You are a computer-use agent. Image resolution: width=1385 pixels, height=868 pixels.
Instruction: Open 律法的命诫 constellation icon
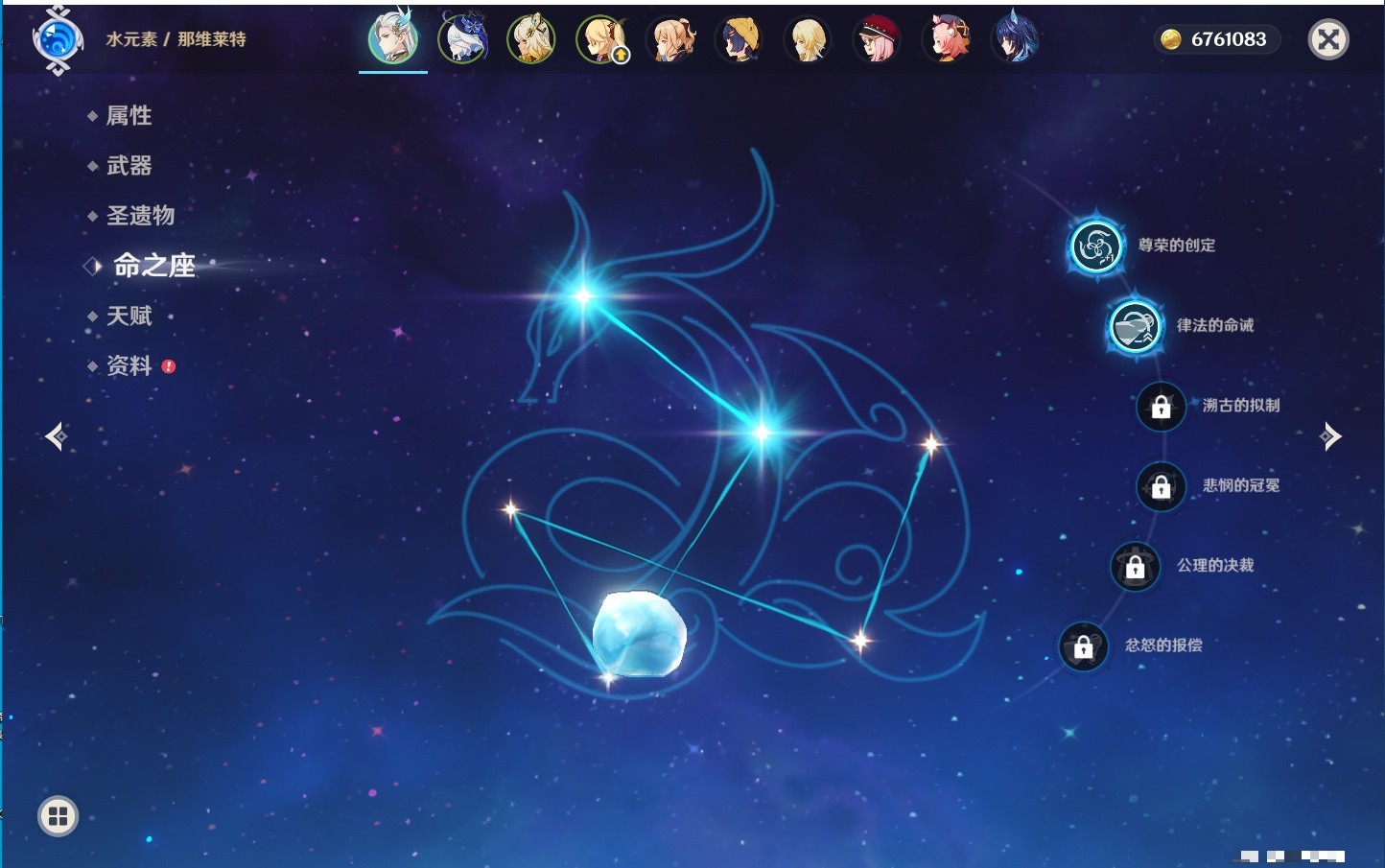(x=1135, y=326)
